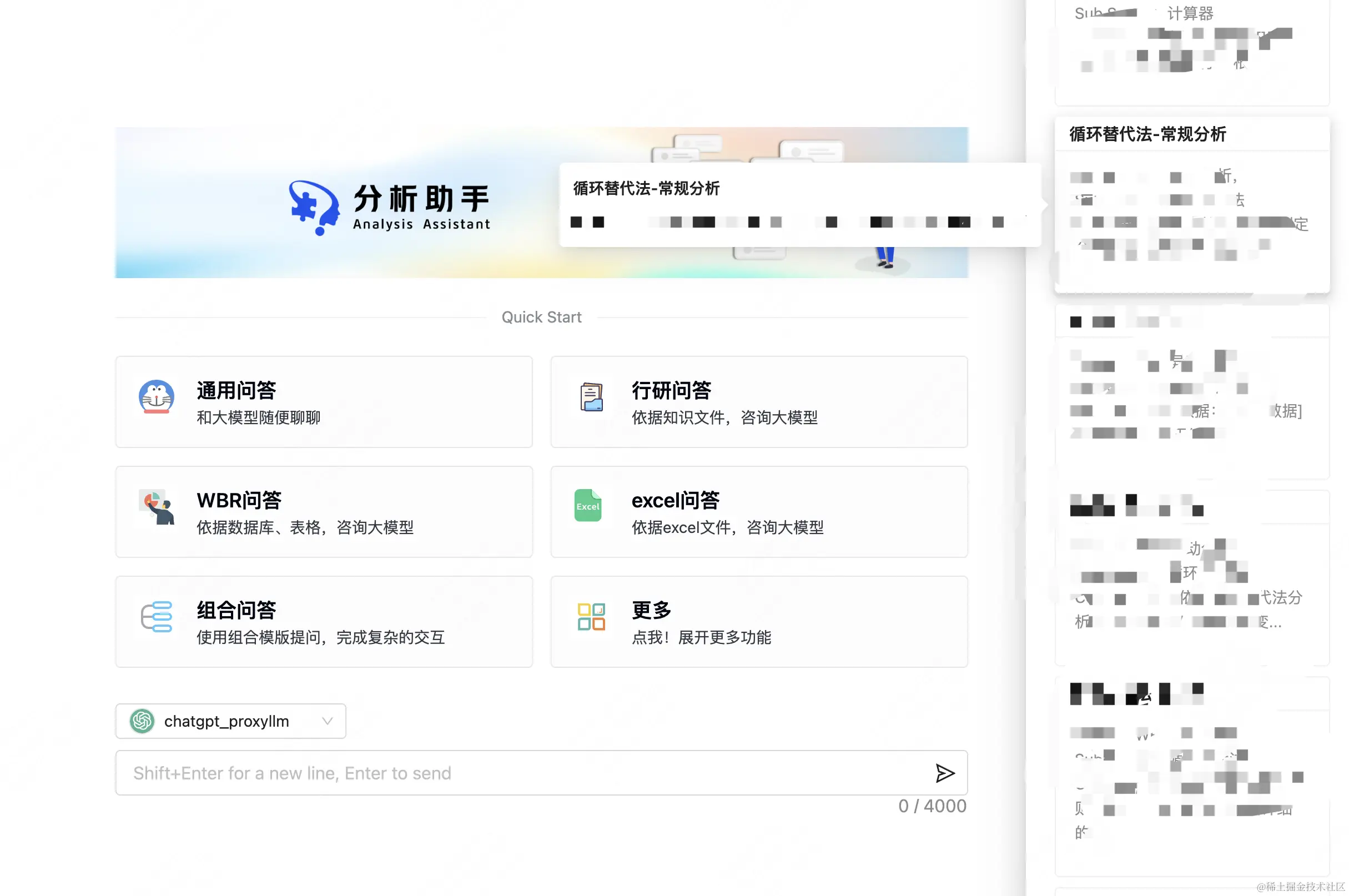Select the 行研问答 quick start card
Image resolution: width=1349 pixels, height=896 pixels.
[x=758, y=402]
